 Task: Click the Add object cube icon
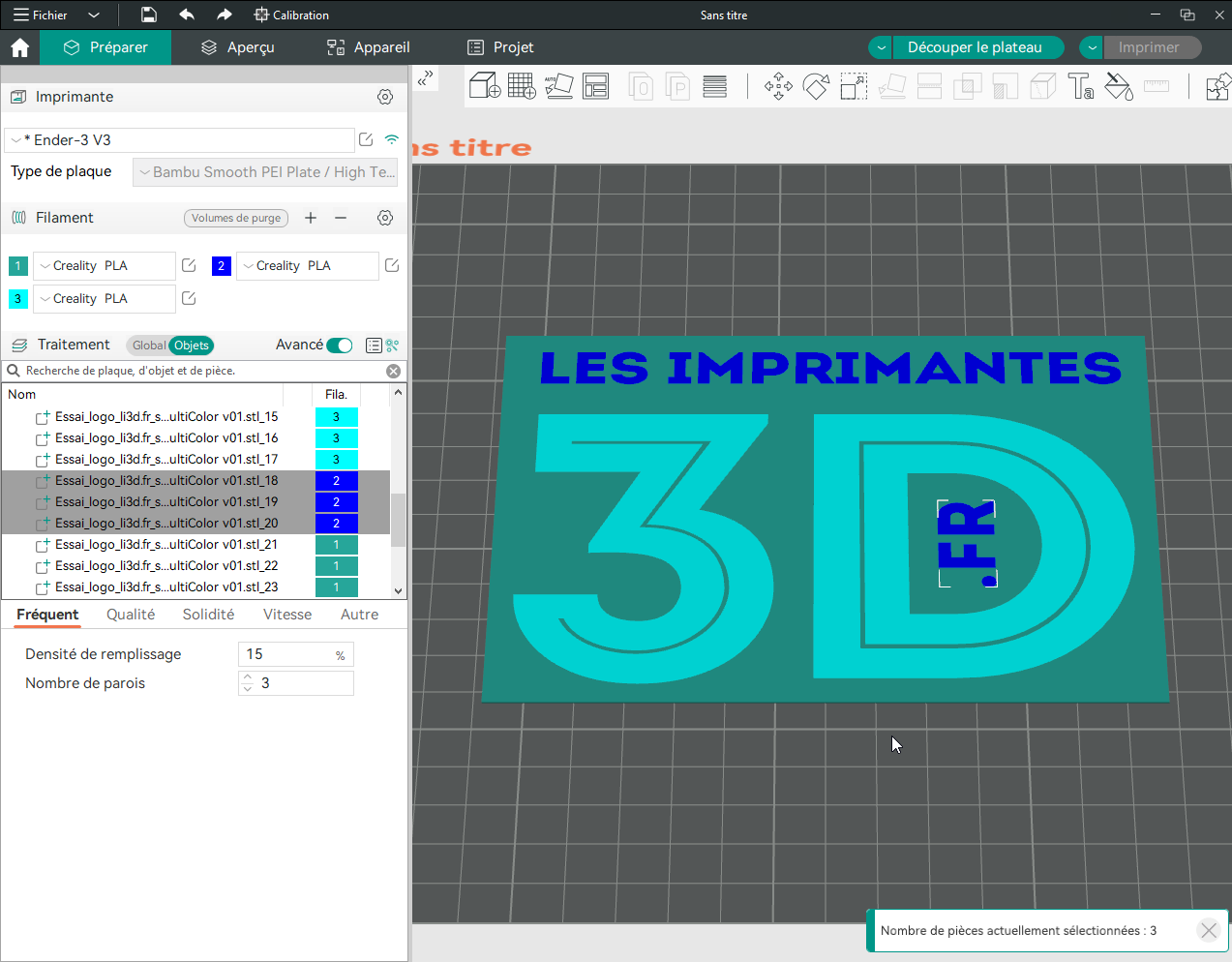pos(484,86)
